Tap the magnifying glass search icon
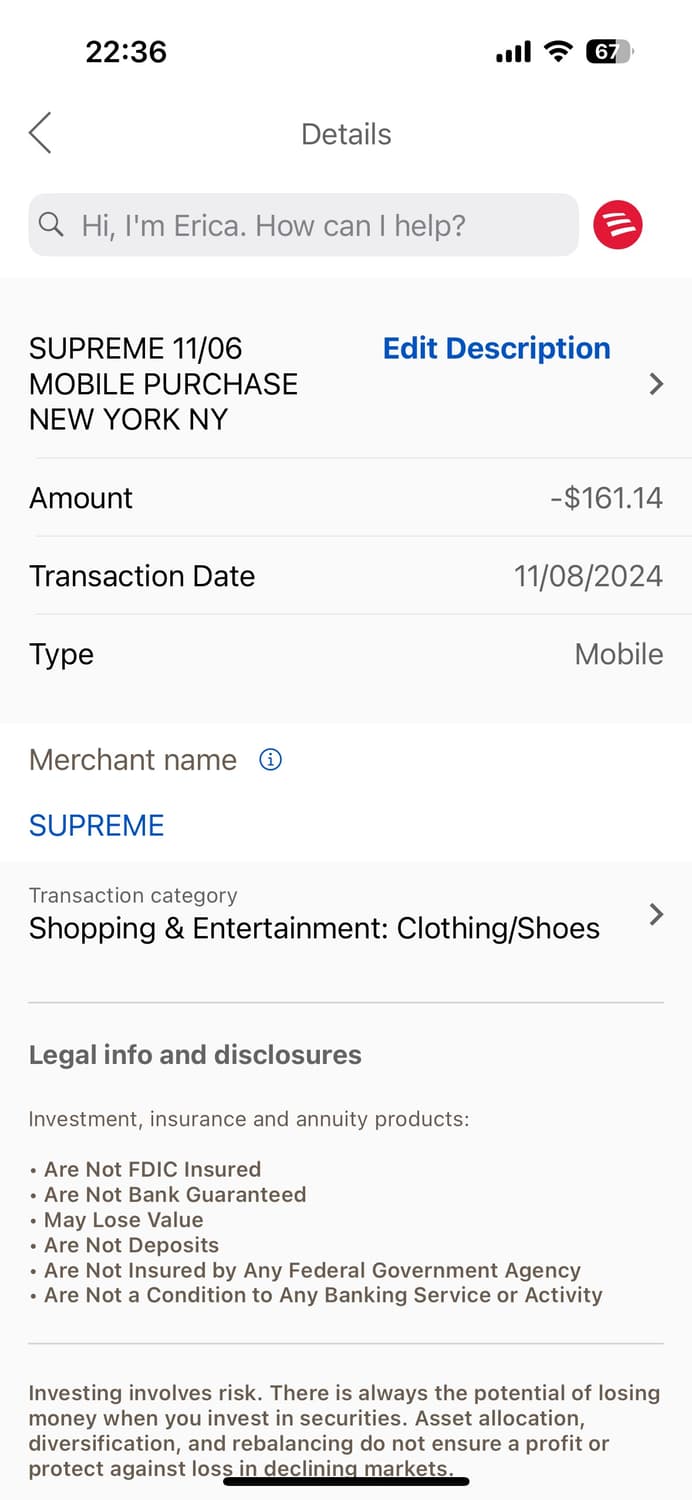692x1500 pixels. coord(51,225)
